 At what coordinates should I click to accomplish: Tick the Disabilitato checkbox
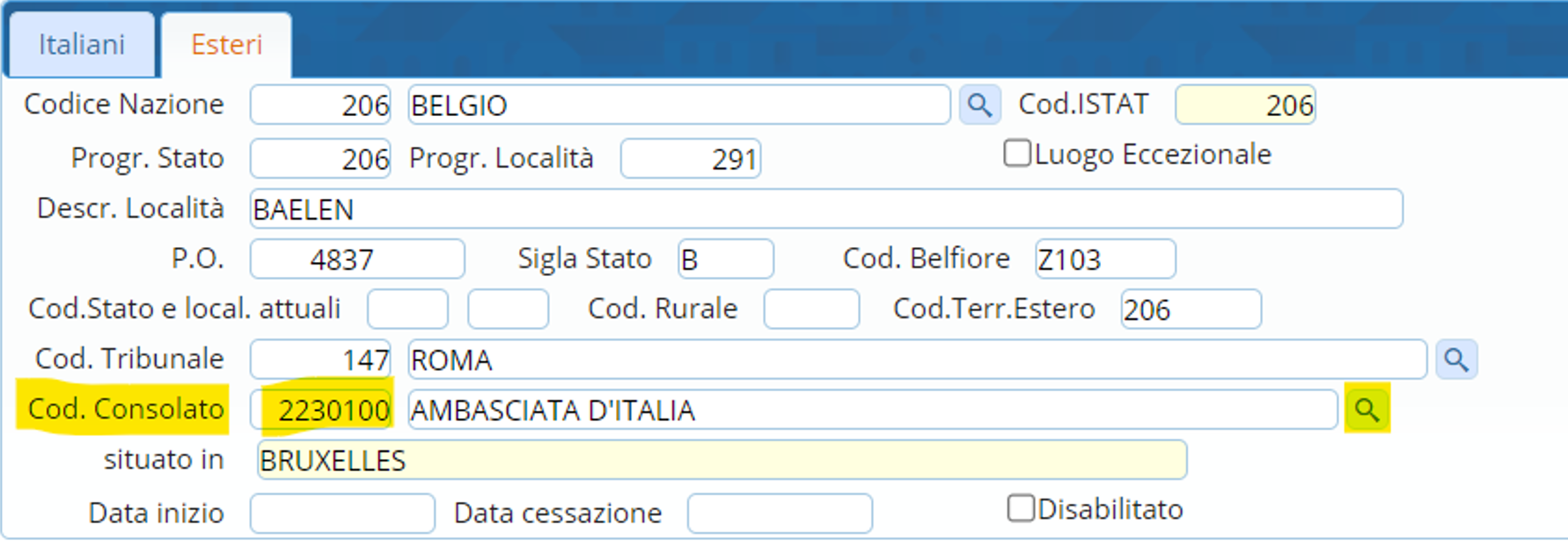tap(1021, 508)
